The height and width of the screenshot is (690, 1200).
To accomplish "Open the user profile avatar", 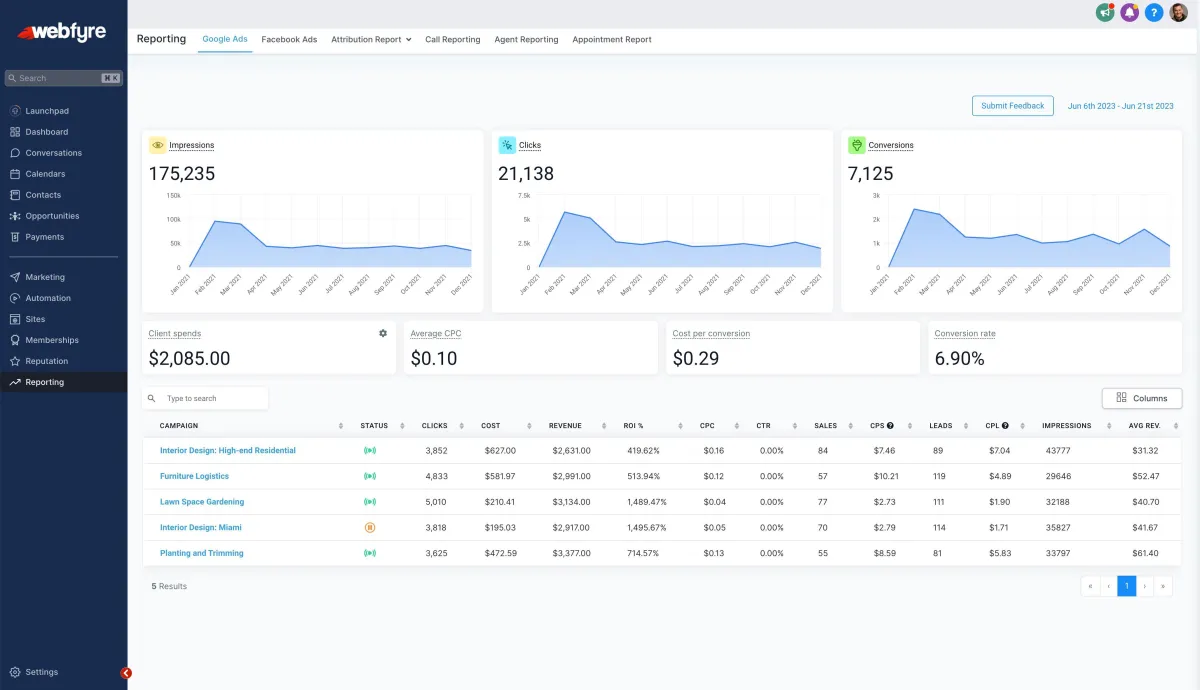I will point(1179,13).
